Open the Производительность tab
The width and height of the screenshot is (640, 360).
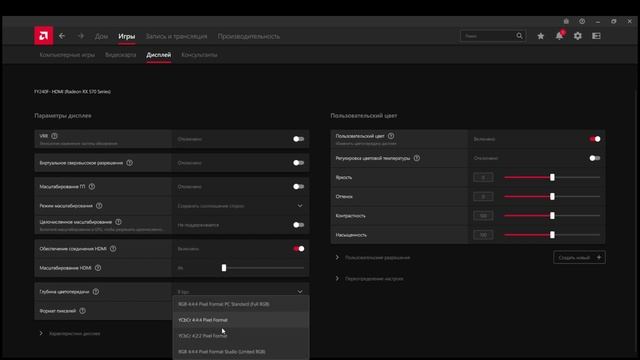click(x=249, y=36)
